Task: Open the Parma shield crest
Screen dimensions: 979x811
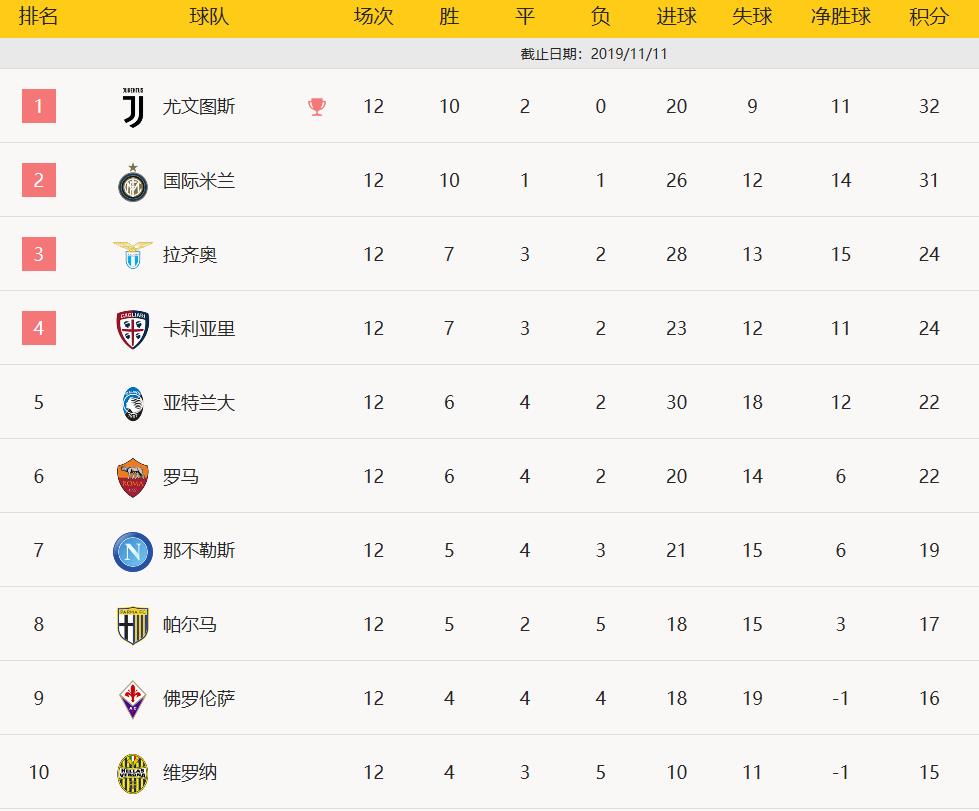Action: click(133, 626)
